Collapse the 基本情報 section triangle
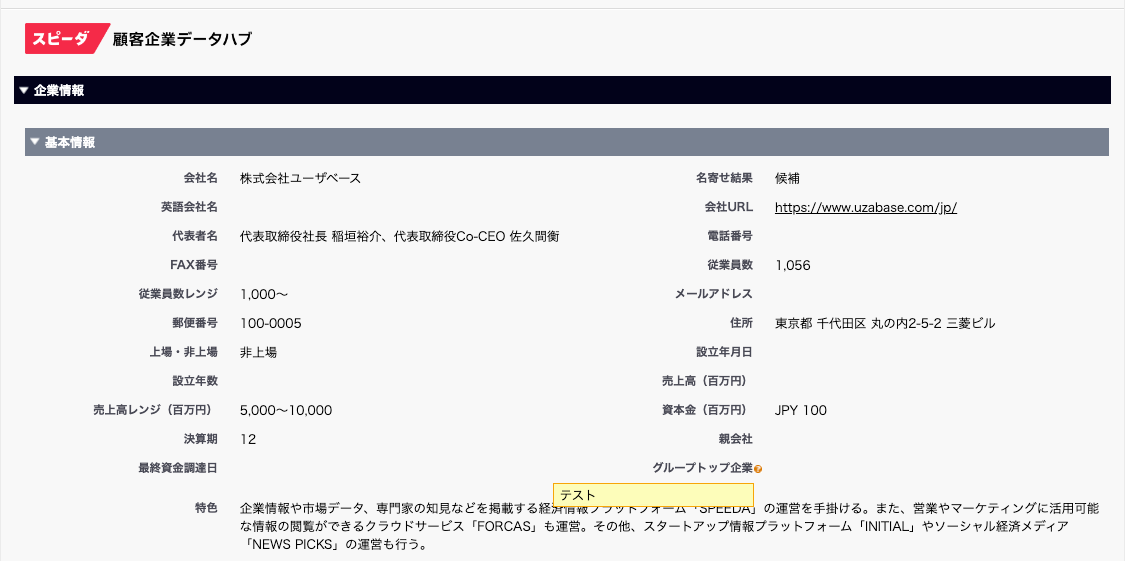Image resolution: width=1125 pixels, height=561 pixels. pyautogui.click(x=35, y=143)
